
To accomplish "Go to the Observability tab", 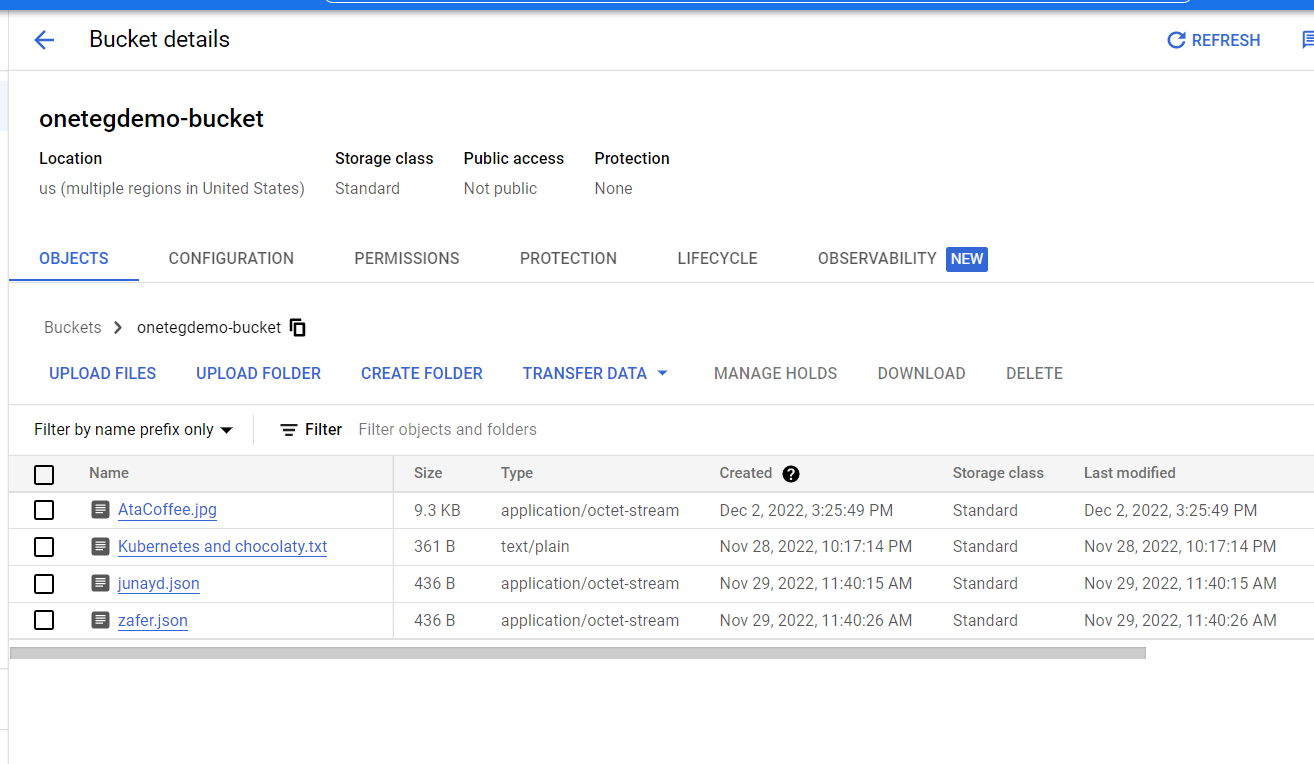I will click(877, 258).
